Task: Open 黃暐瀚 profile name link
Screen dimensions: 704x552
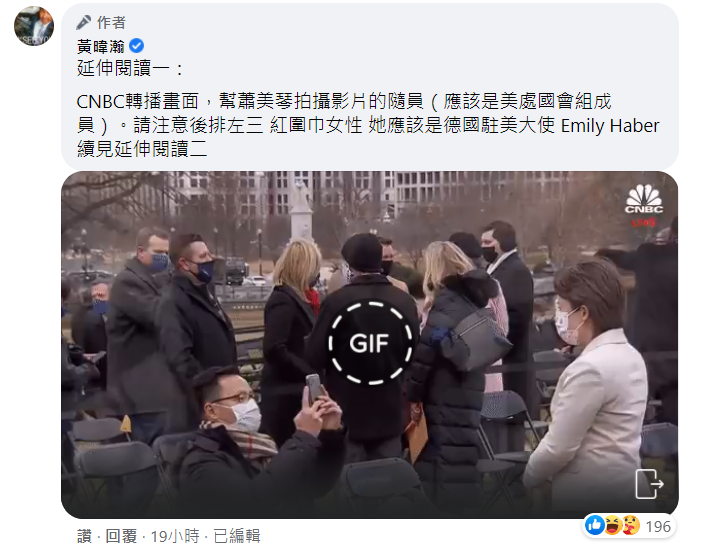Action: point(101,46)
